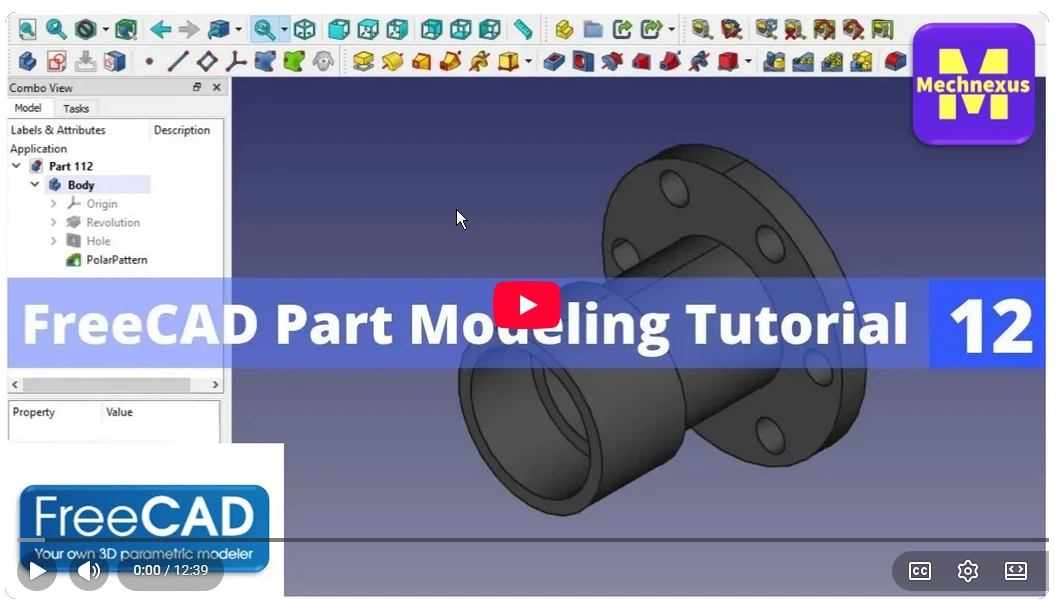Click the play control in video bar
The image size is (1055, 603).
point(37,571)
